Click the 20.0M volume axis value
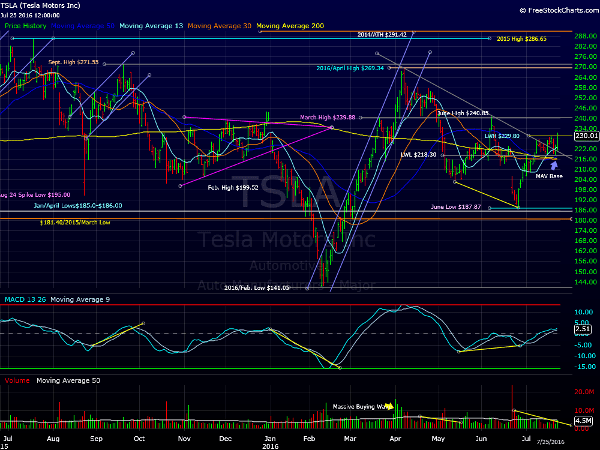The width and height of the screenshot is (600, 450). click(x=584, y=392)
